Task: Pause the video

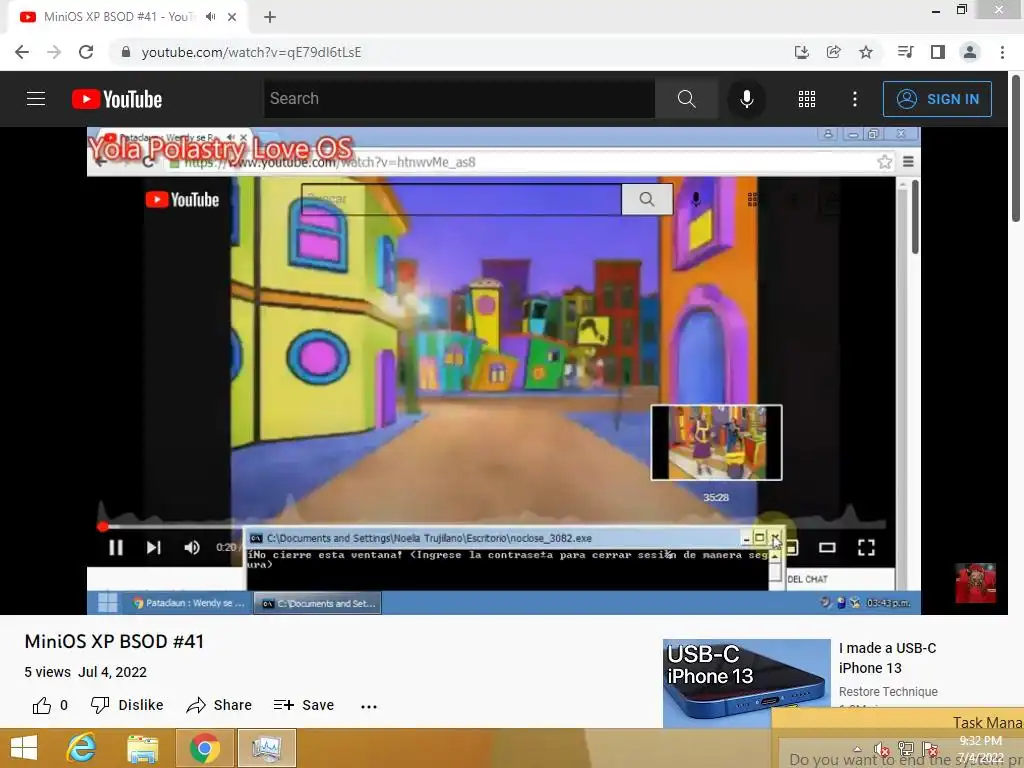Action: [116, 547]
